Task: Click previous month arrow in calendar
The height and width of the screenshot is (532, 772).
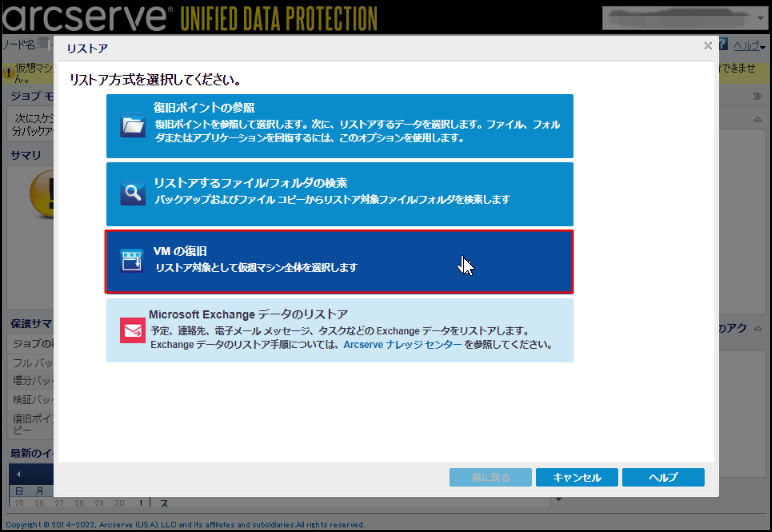Action: pyautogui.click(x=19, y=474)
